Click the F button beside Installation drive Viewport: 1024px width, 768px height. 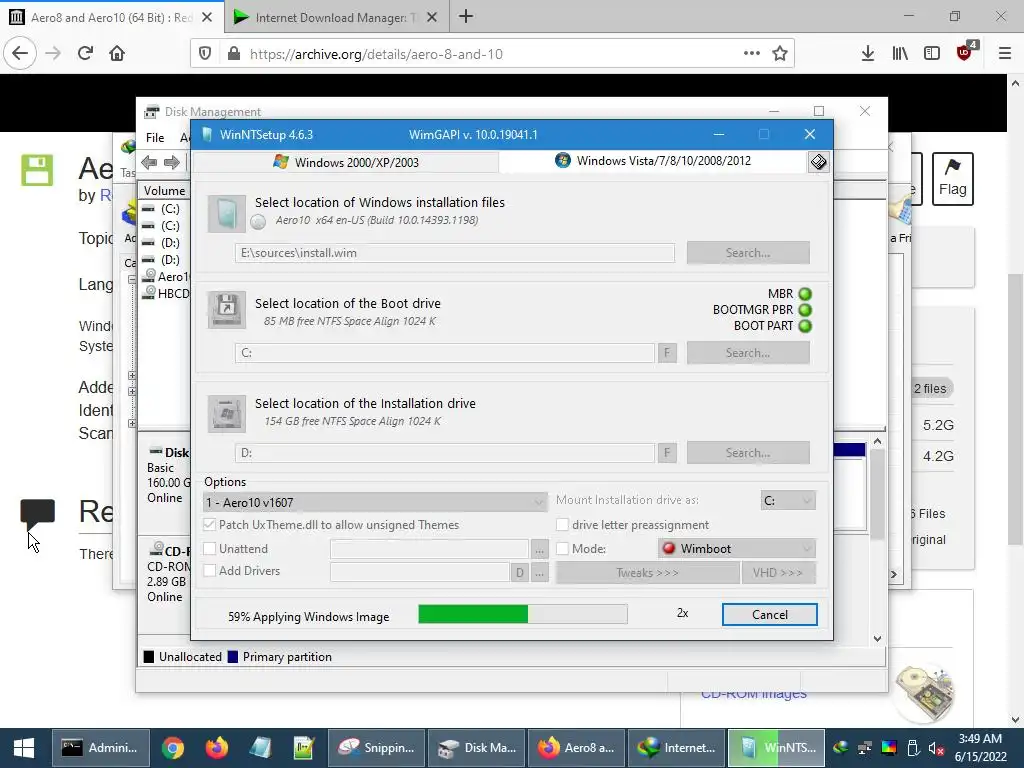coord(667,453)
